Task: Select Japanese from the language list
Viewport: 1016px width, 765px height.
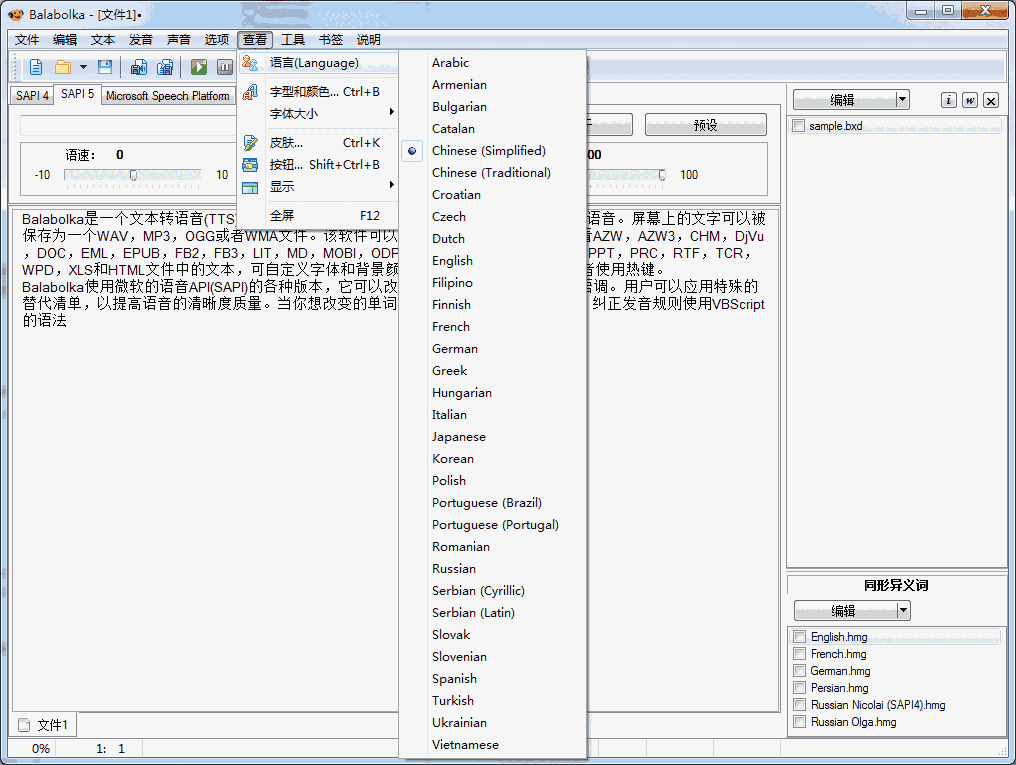Action: 458,437
